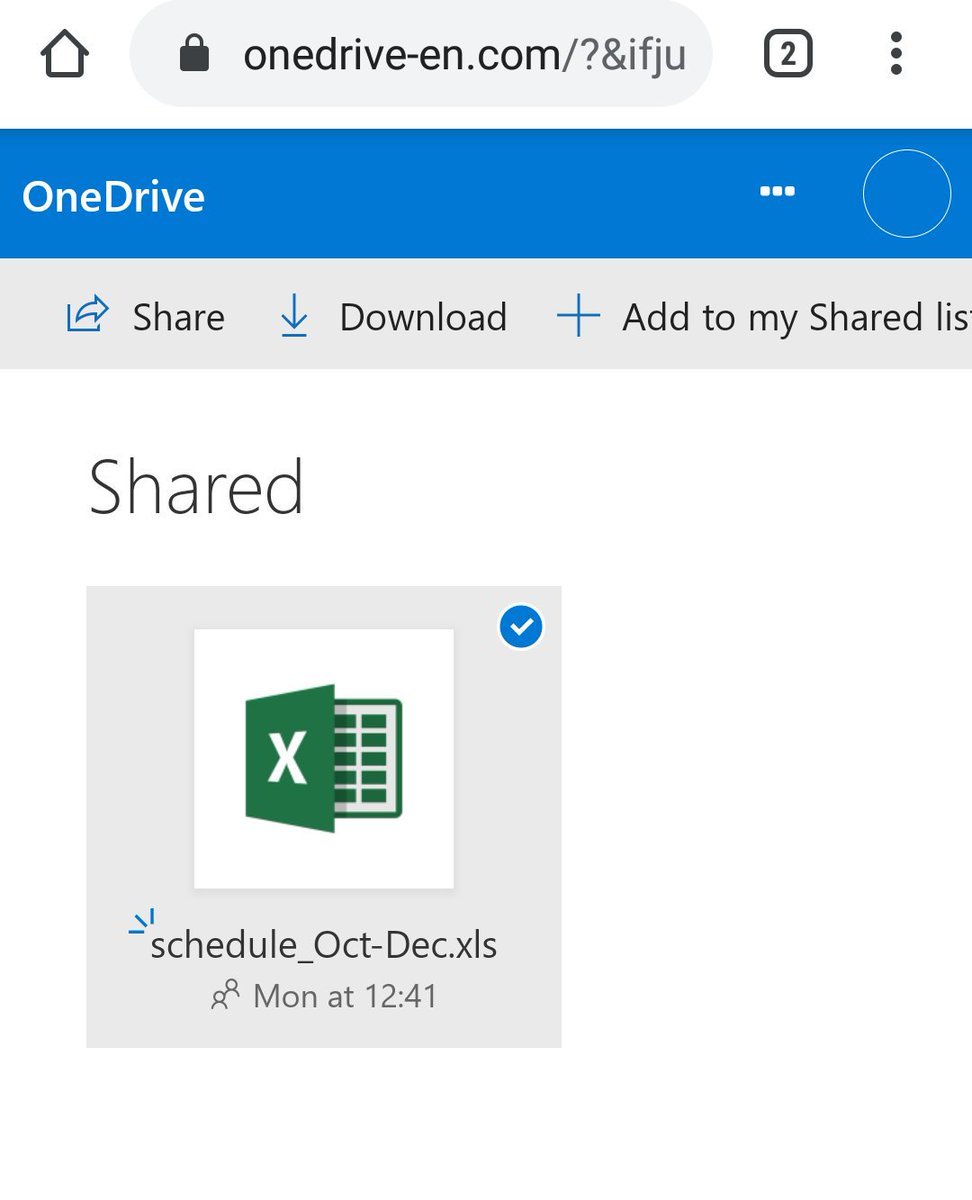Click the file name schedule_Oct-Dec.xls
Viewport: 972px width, 1200px height.
click(324, 944)
